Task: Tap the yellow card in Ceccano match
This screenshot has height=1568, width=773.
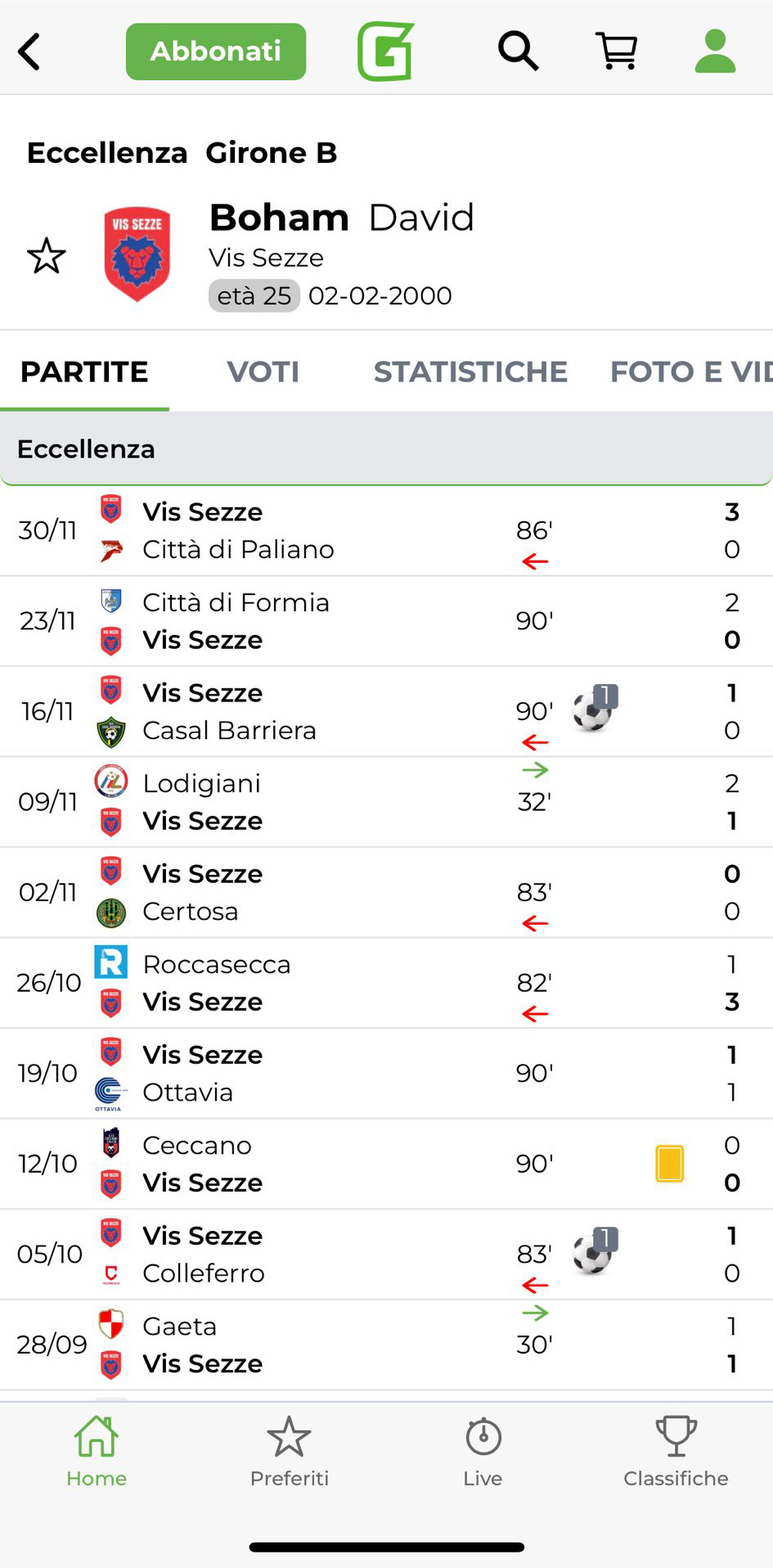Action: pos(669,1163)
